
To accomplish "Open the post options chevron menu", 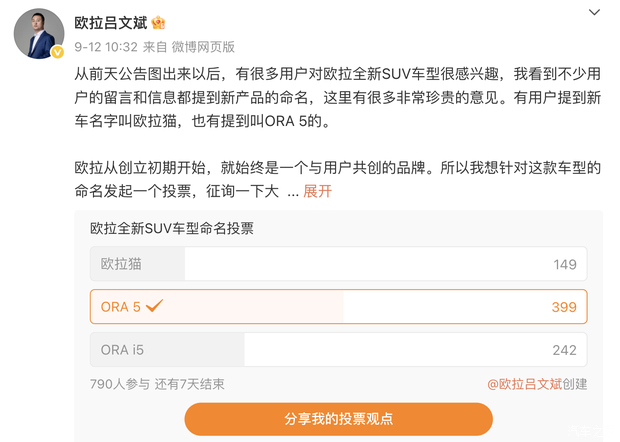I will [x=594, y=14].
